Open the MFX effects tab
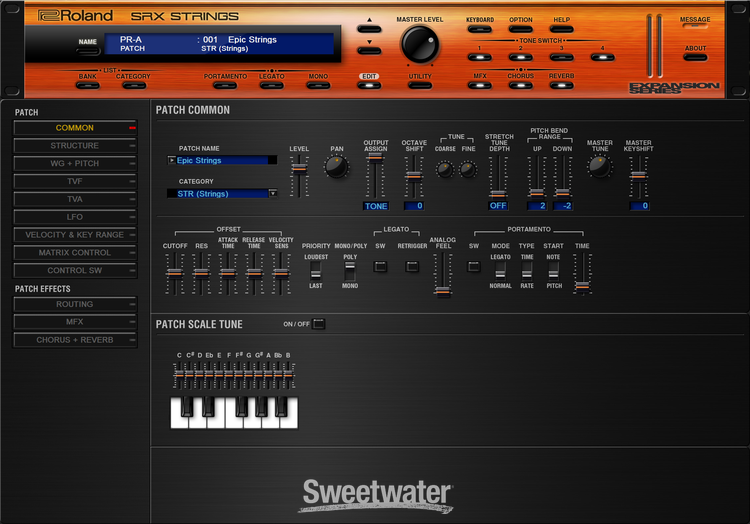 pyautogui.click(x=75, y=322)
